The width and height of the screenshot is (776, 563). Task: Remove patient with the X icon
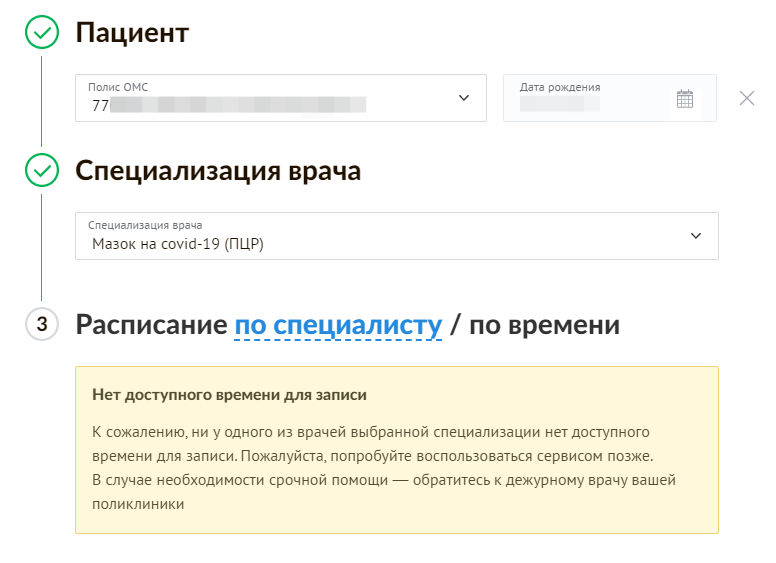(x=746, y=98)
